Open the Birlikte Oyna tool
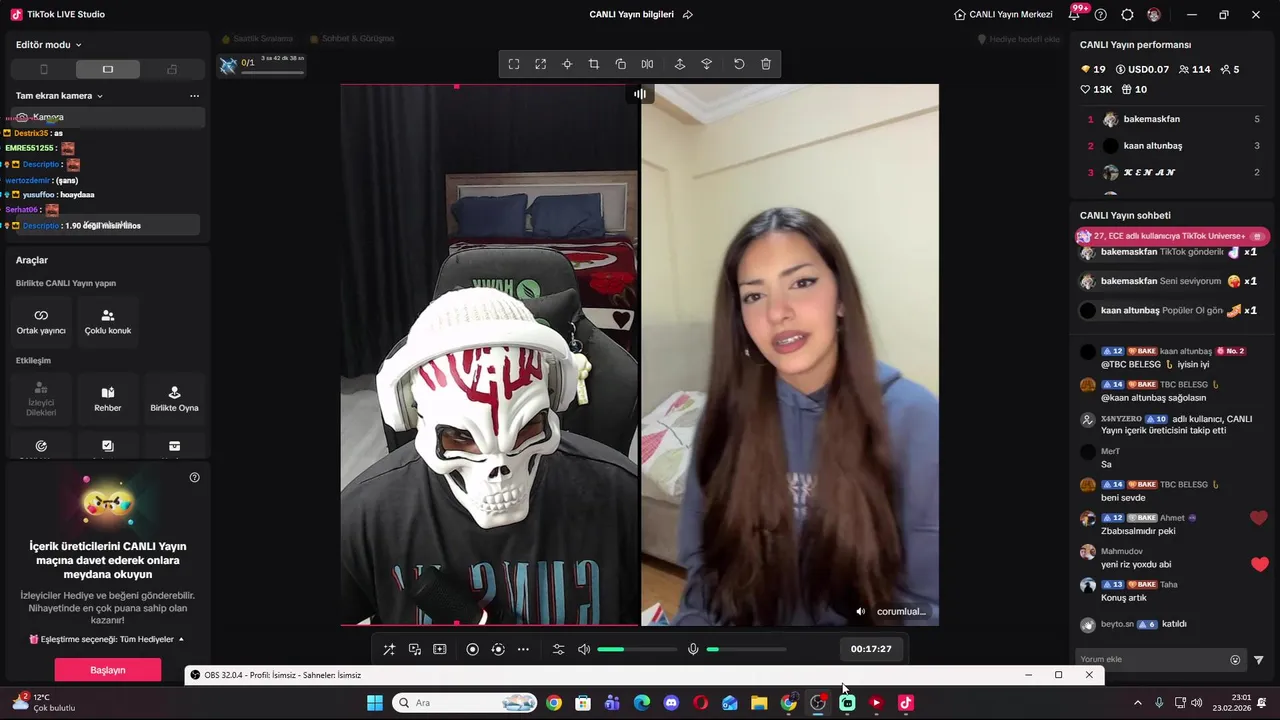1280x720 pixels. click(174, 399)
